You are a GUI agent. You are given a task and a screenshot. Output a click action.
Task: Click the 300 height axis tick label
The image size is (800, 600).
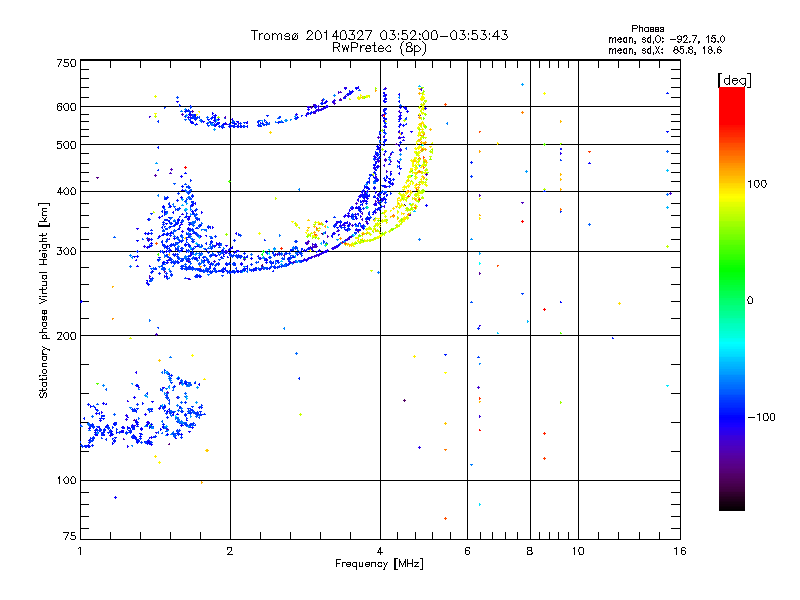pos(67,252)
